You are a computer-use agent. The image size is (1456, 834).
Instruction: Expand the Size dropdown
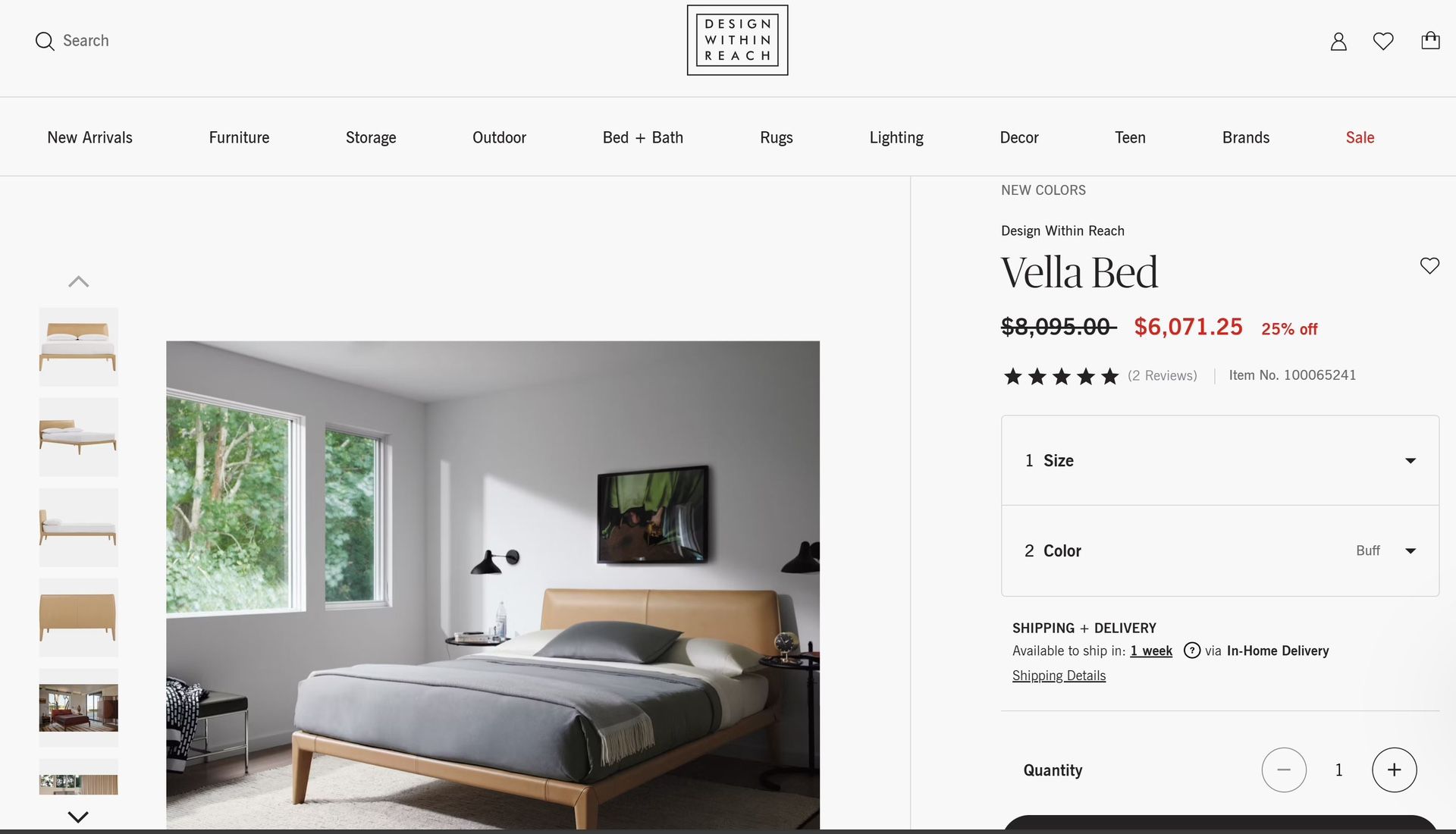[x=1220, y=460]
